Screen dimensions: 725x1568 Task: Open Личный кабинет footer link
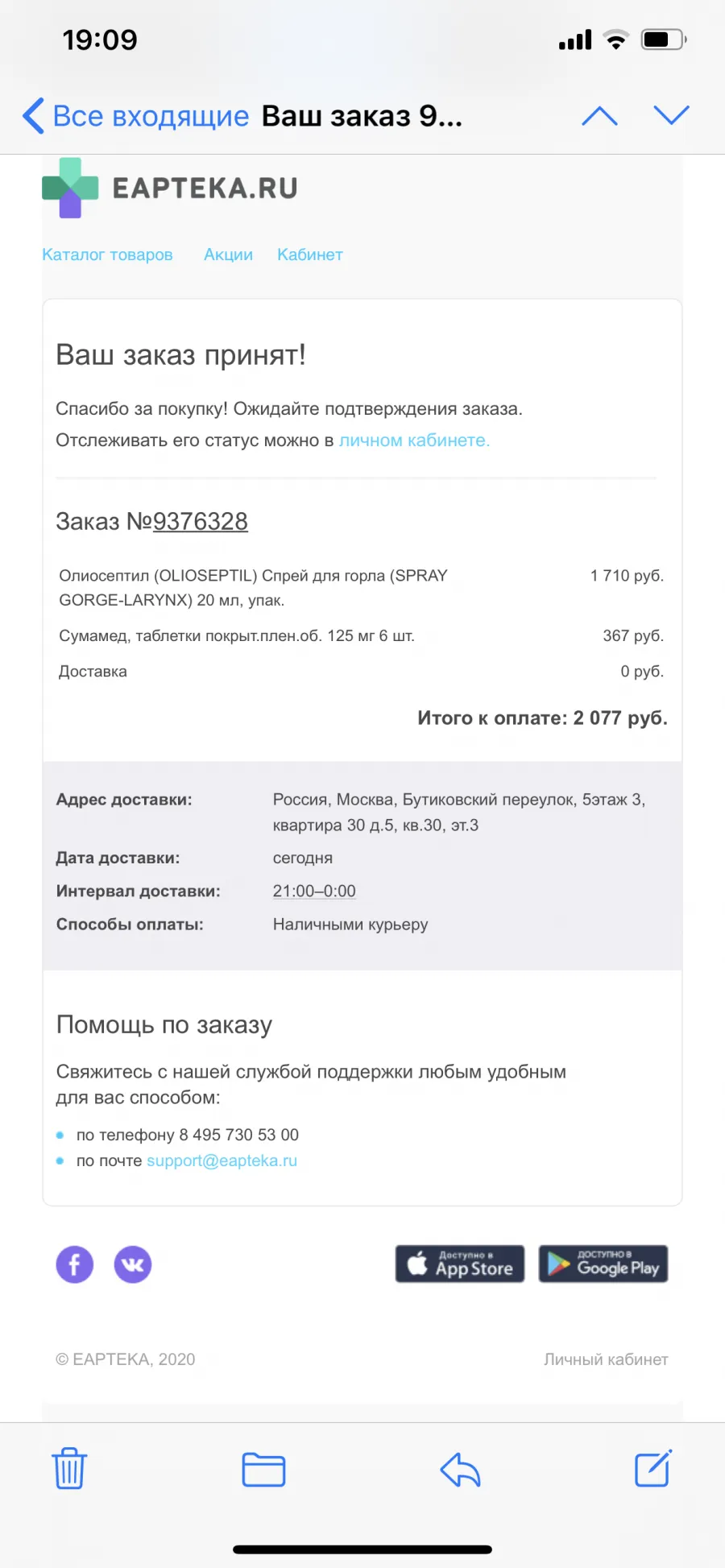[606, 1359]
